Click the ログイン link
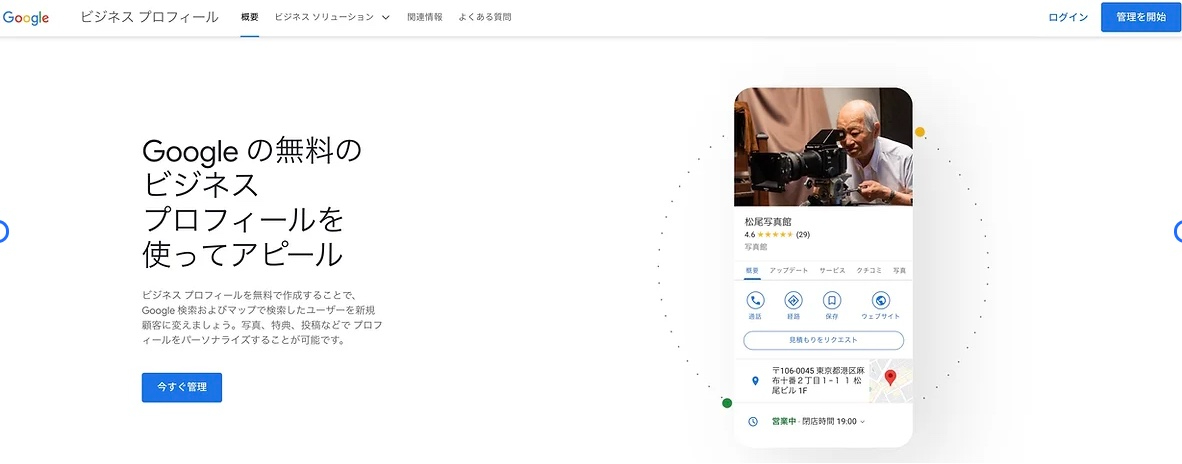The height and width of the screenshot is (464, 1182). tap(1068, 17)
